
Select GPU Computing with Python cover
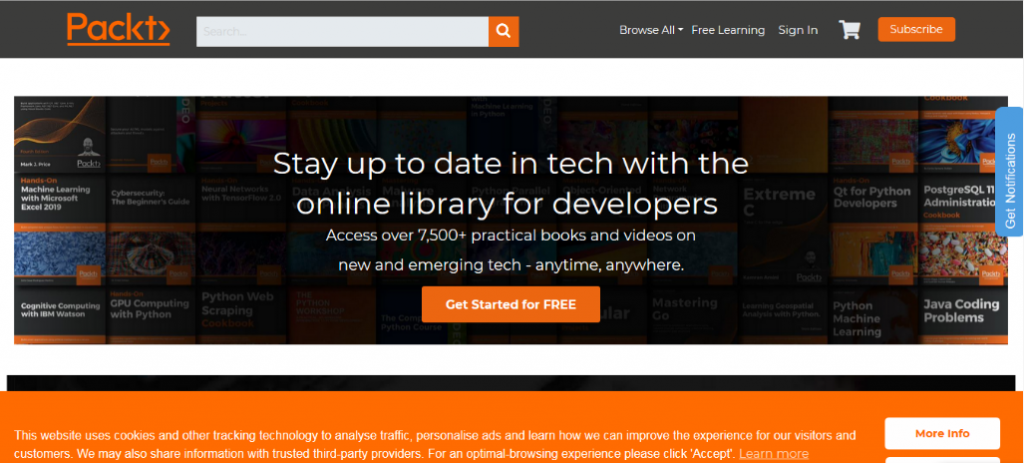coord(151,316)
